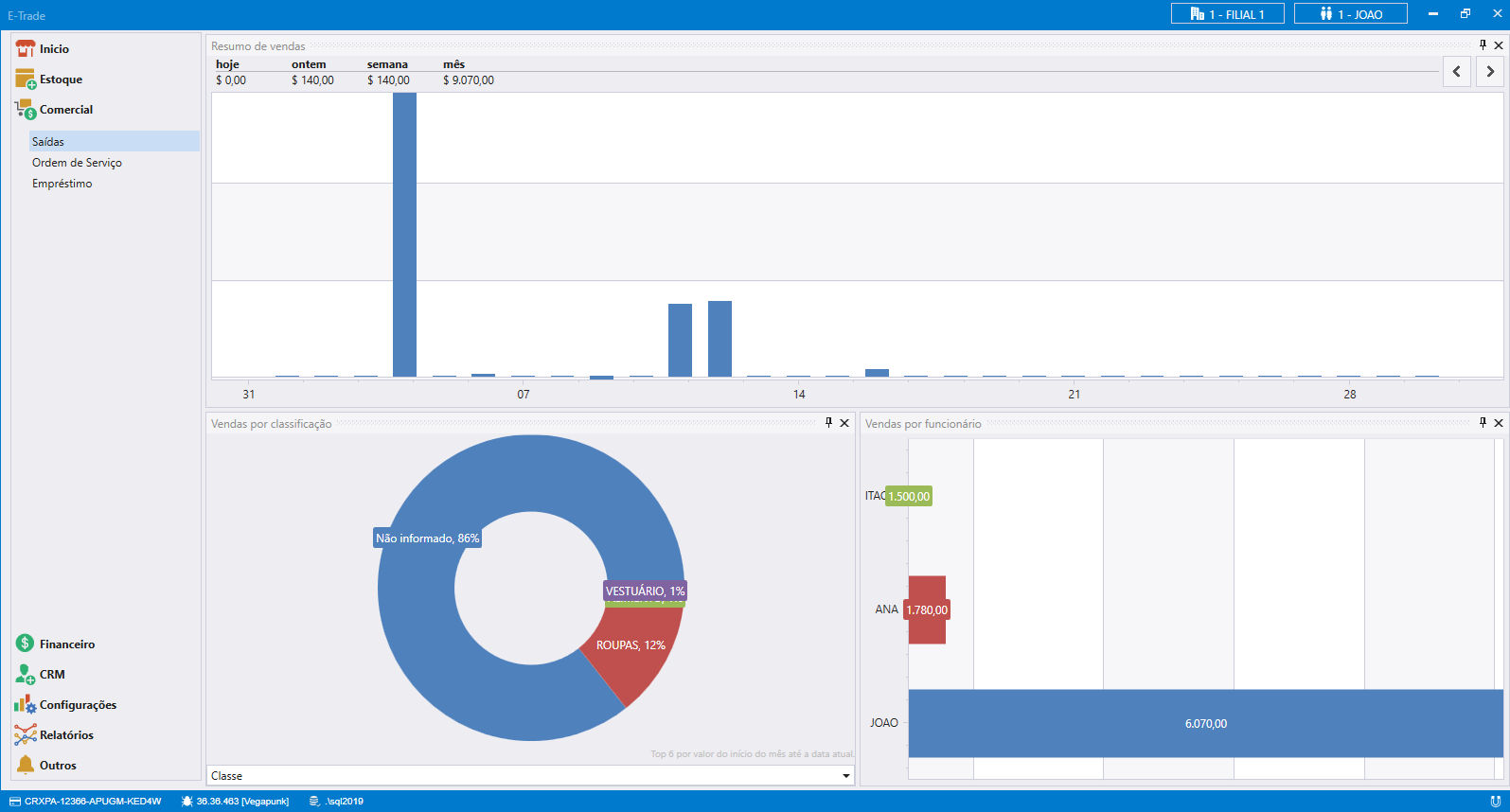The width and height of the screenshot is (1510, 812).
Task: Click the Início store icon
Action: point(25,48)
